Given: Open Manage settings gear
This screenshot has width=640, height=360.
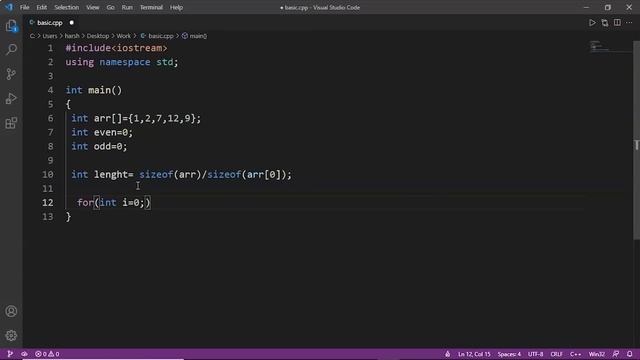Looking at the screenshot, I should [x=11, y=336].
